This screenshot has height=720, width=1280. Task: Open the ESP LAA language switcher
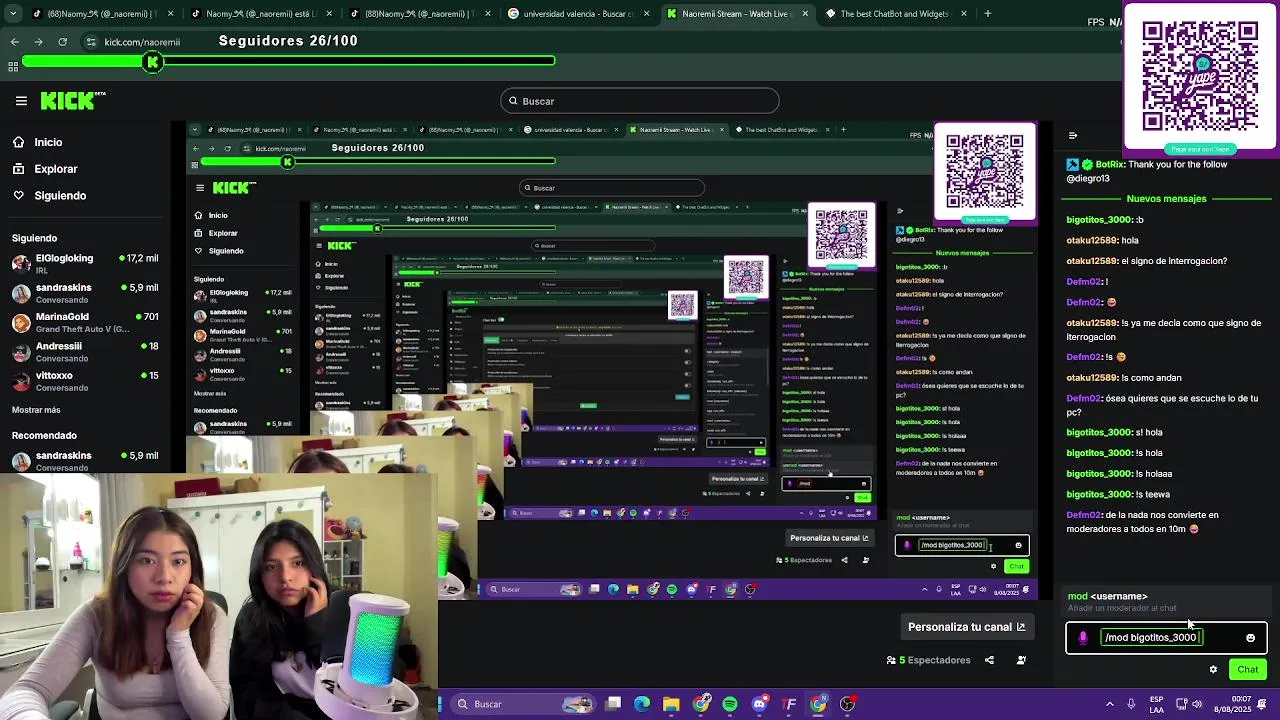pyautogui.click(x=1157, y=704)
